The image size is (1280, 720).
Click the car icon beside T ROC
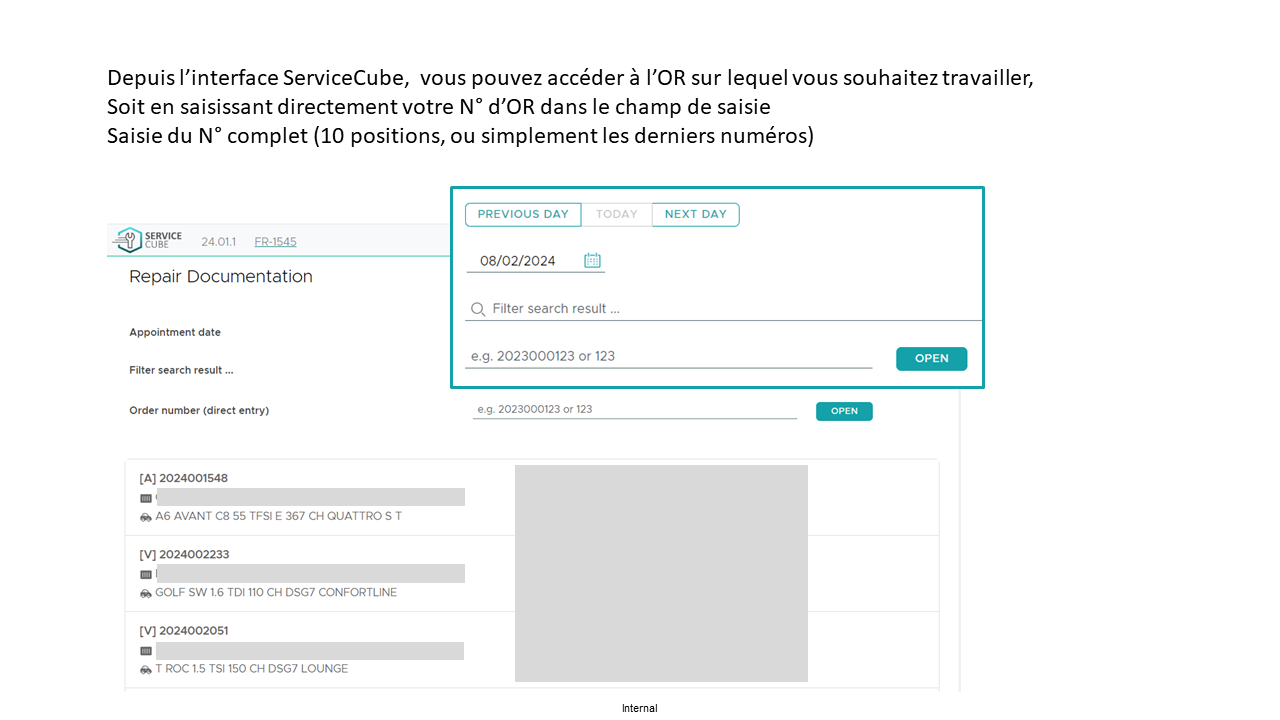[146, 670]
